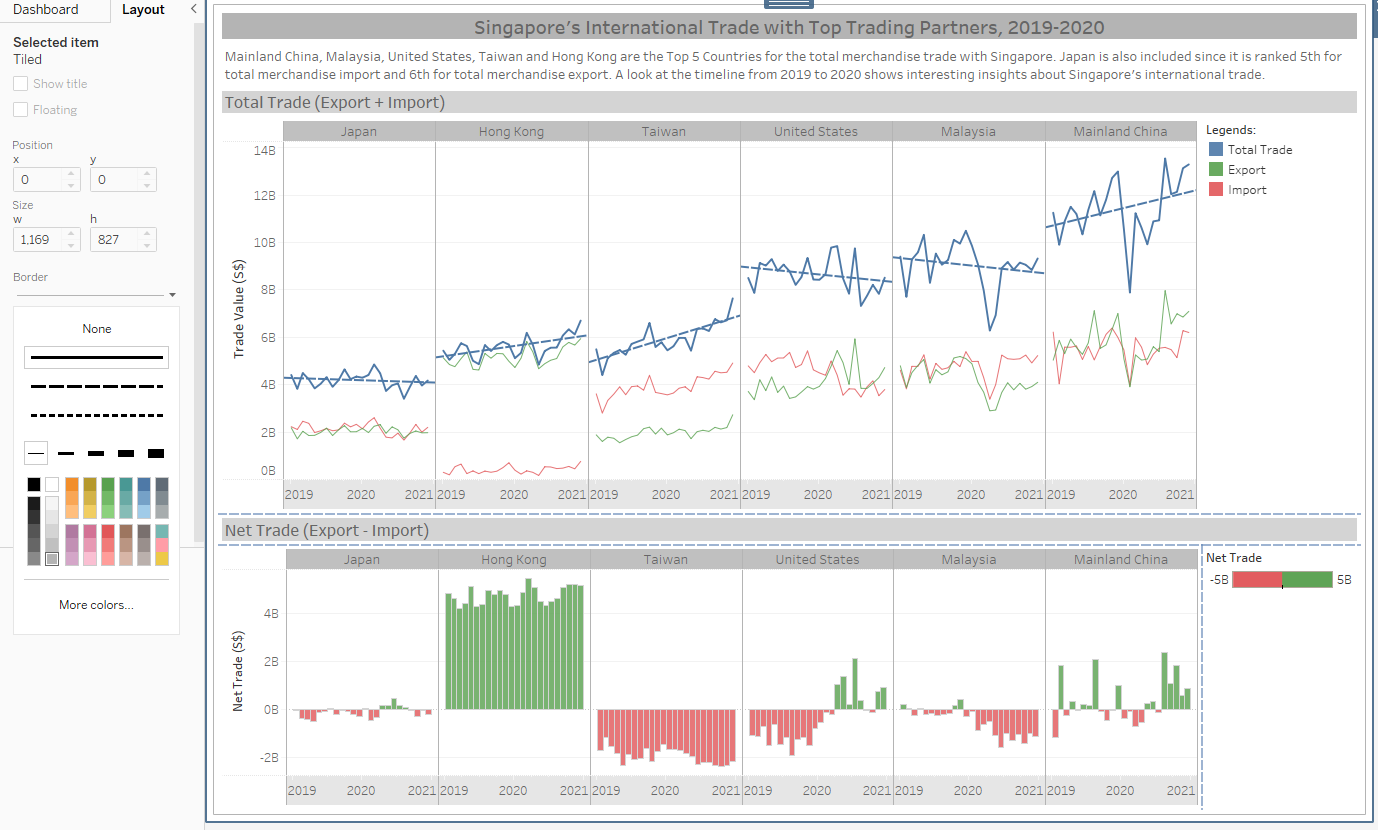The height and width of the screenshot is (830, 1378).
Task: Choose the long-dashed border style
Action: (x=97, y=386)
